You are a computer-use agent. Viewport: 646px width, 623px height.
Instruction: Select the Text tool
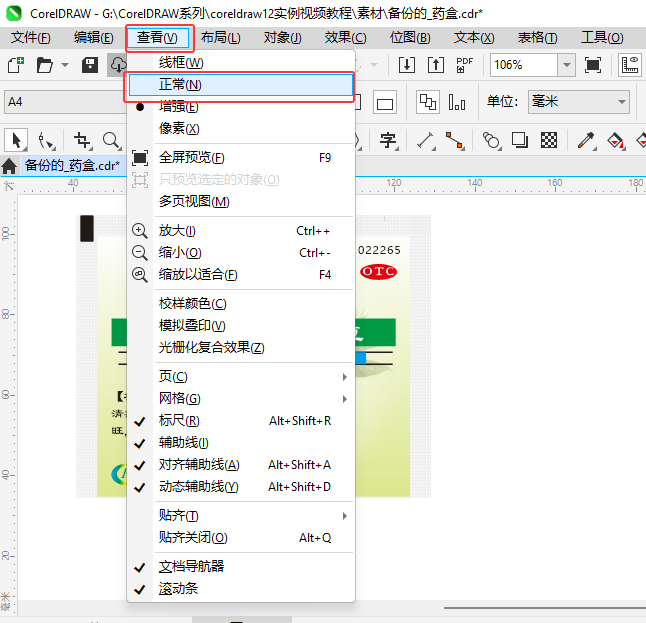tap(388, 141)
